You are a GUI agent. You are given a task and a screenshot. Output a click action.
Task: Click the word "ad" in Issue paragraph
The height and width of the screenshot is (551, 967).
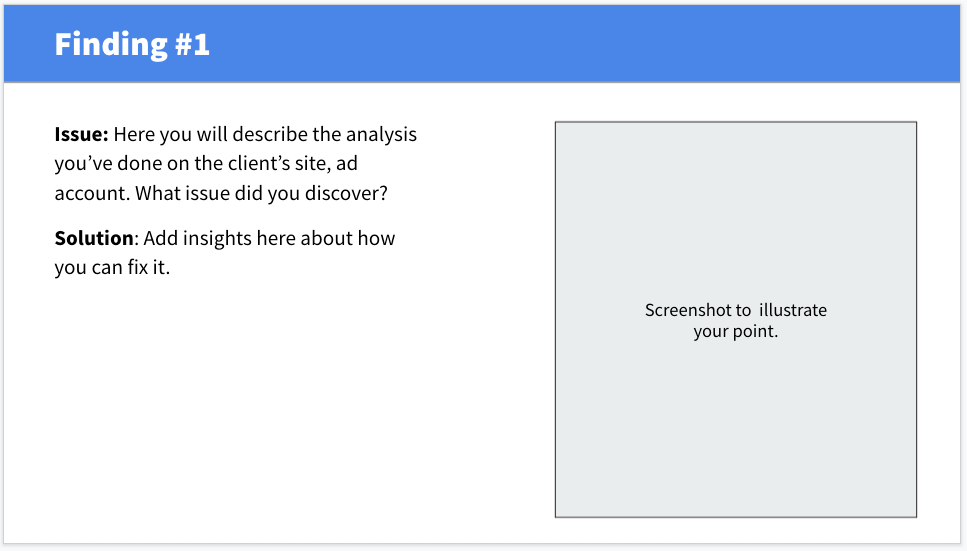(x=347, y=164)
